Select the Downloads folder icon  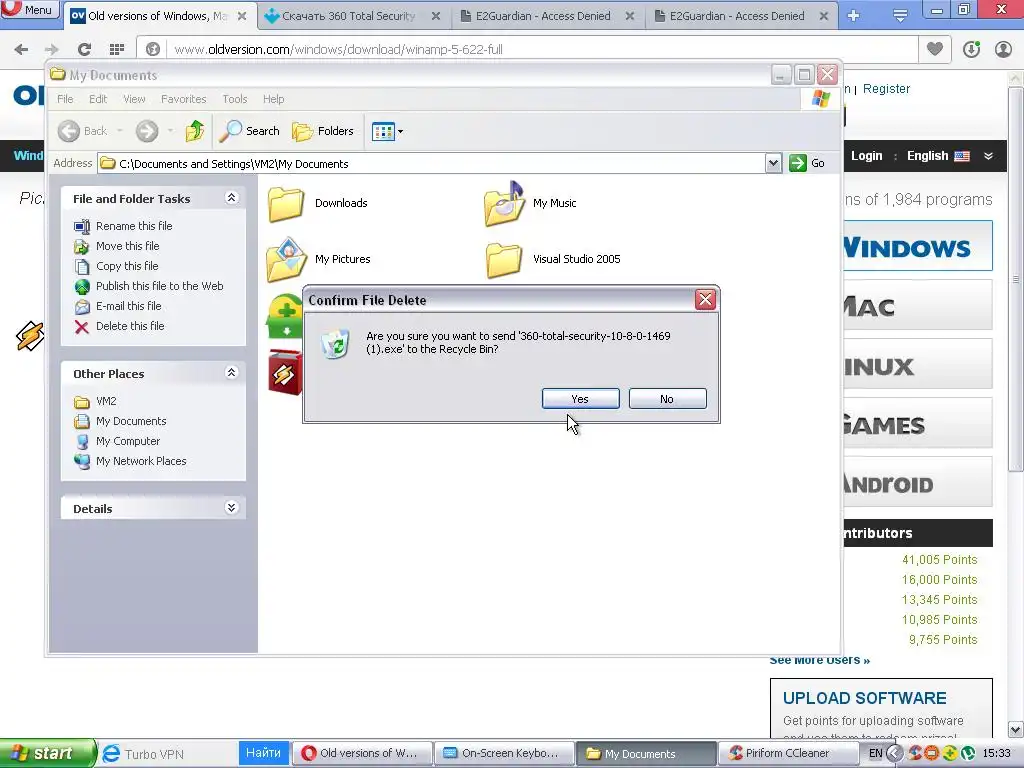click(286, 203)
